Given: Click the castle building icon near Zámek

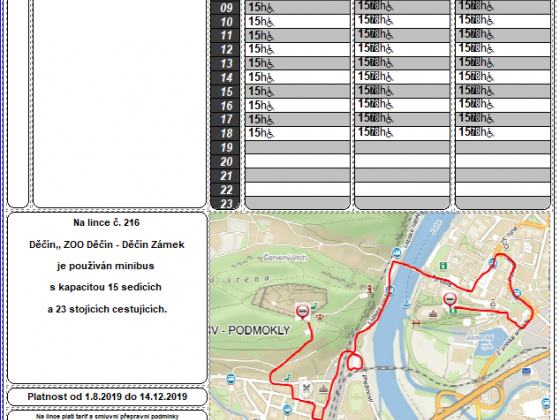Looking at the screenshot, I should [433, 314].
